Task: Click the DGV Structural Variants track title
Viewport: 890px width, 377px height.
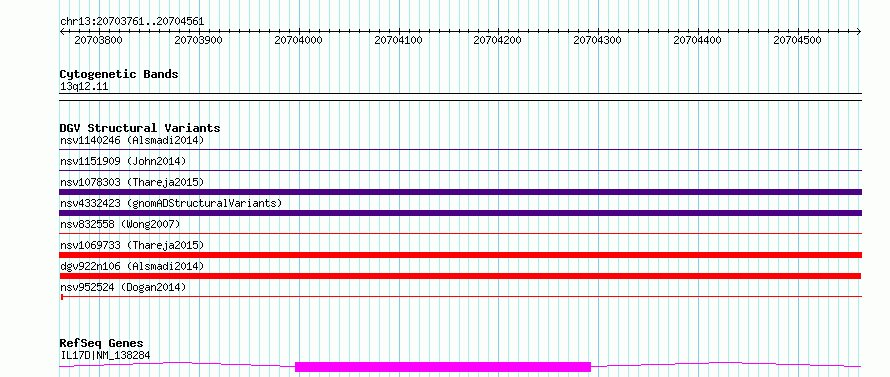Action: click(140, 128)
